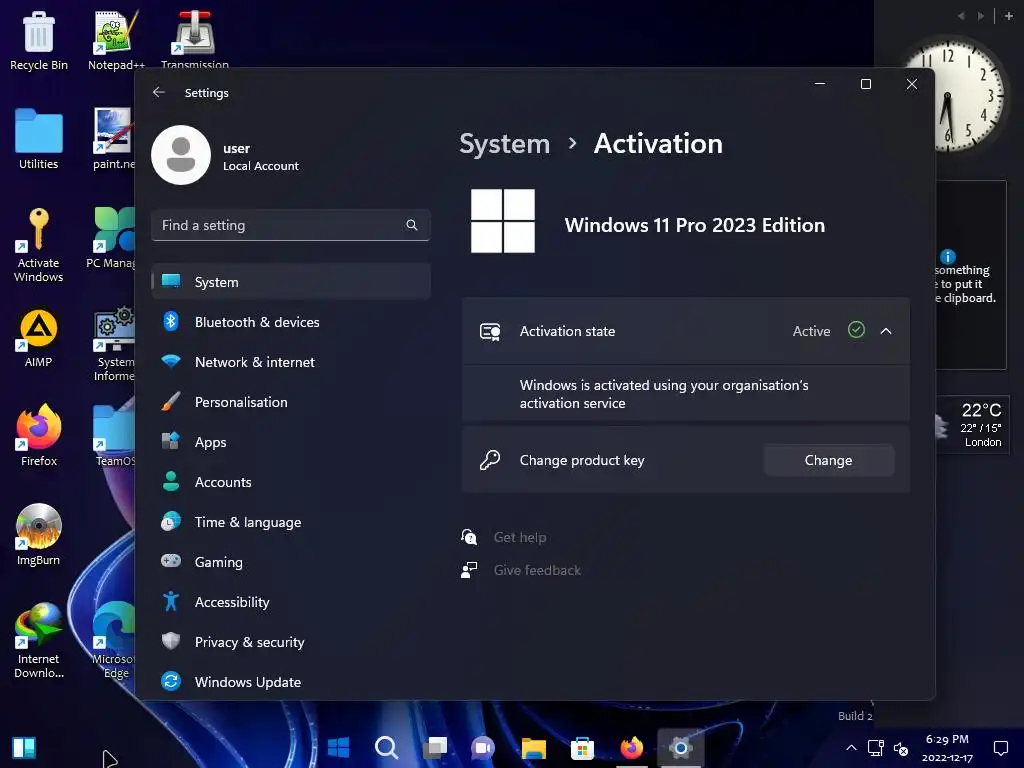Click the Activation state certificate icon
Viewport: 1024px width, 768px height.
point(490,331)
